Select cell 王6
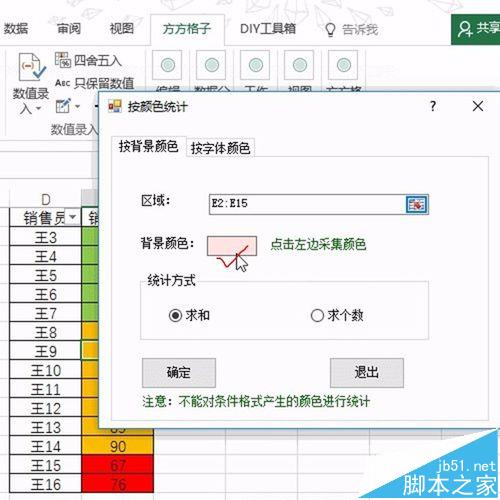The width and height of the screenshot is (500, 500). tap(46, 294)
